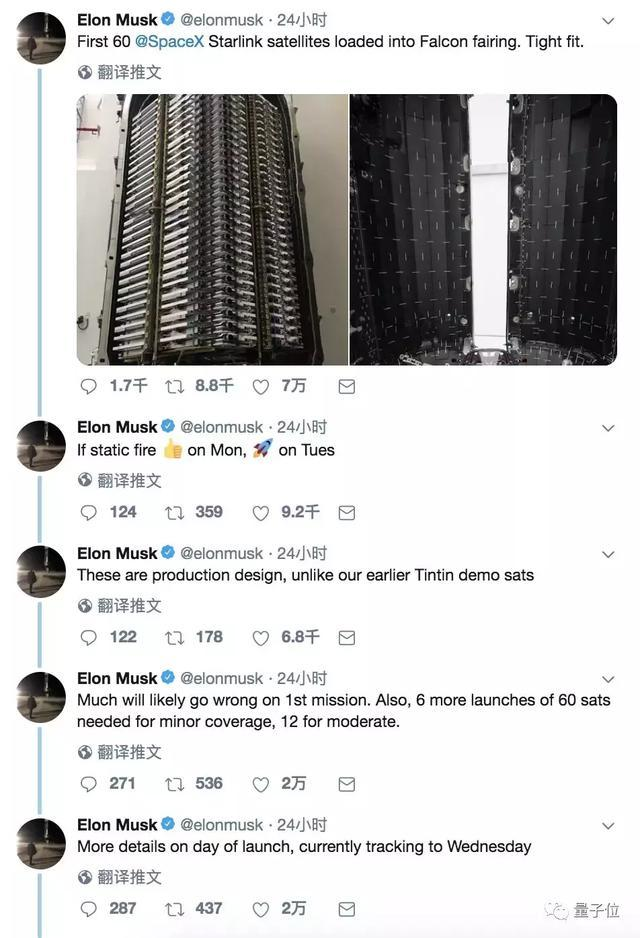Open Elon Musk's avatar on first tweet
This screenshot has width=640, height=938.
pyautogui.click(x=42, y=38)
